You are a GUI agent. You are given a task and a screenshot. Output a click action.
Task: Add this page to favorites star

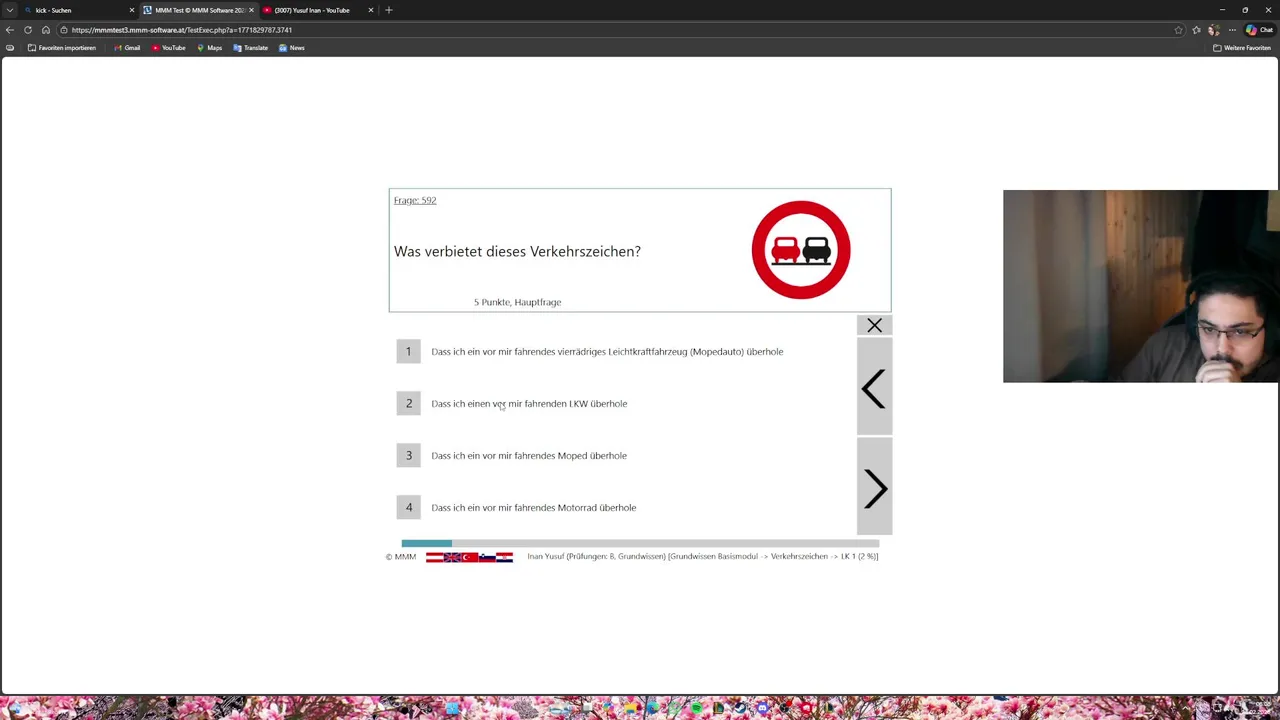tap(1178, 30)
